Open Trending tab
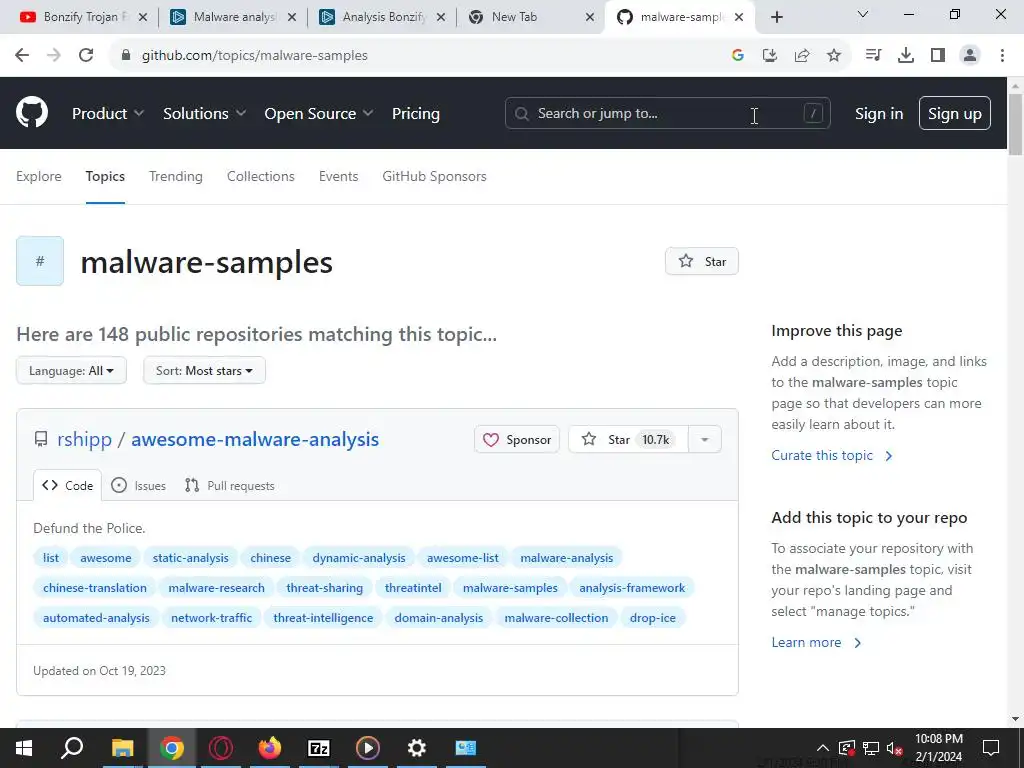 coord(176,176)
